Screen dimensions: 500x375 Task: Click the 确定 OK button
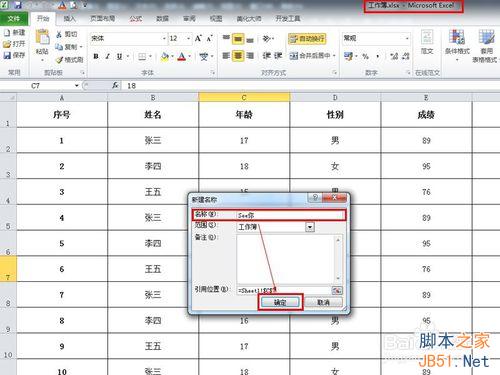(280, 302)
